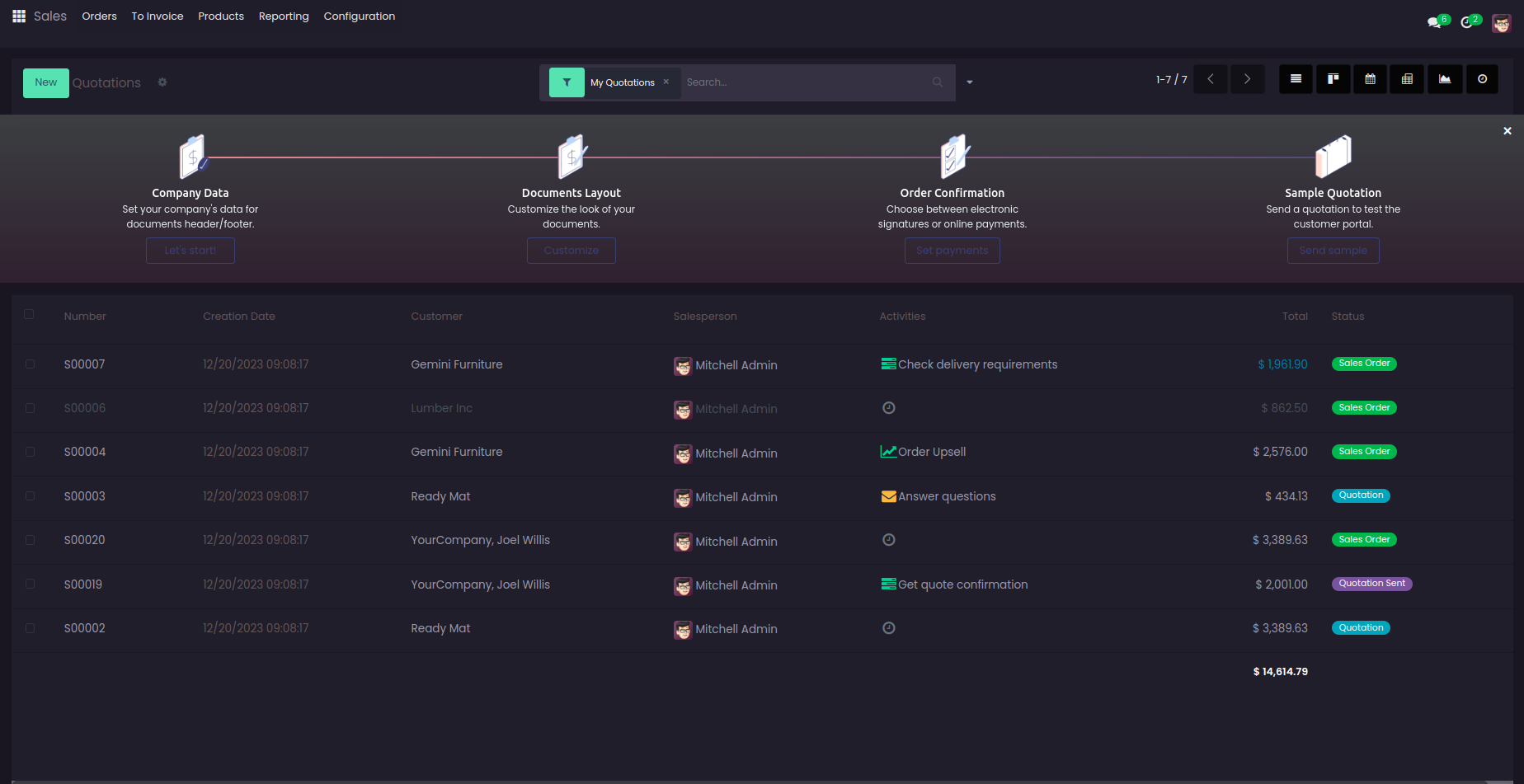
Task: Remove the My Quotations filter facet
Action: [666, 82]
